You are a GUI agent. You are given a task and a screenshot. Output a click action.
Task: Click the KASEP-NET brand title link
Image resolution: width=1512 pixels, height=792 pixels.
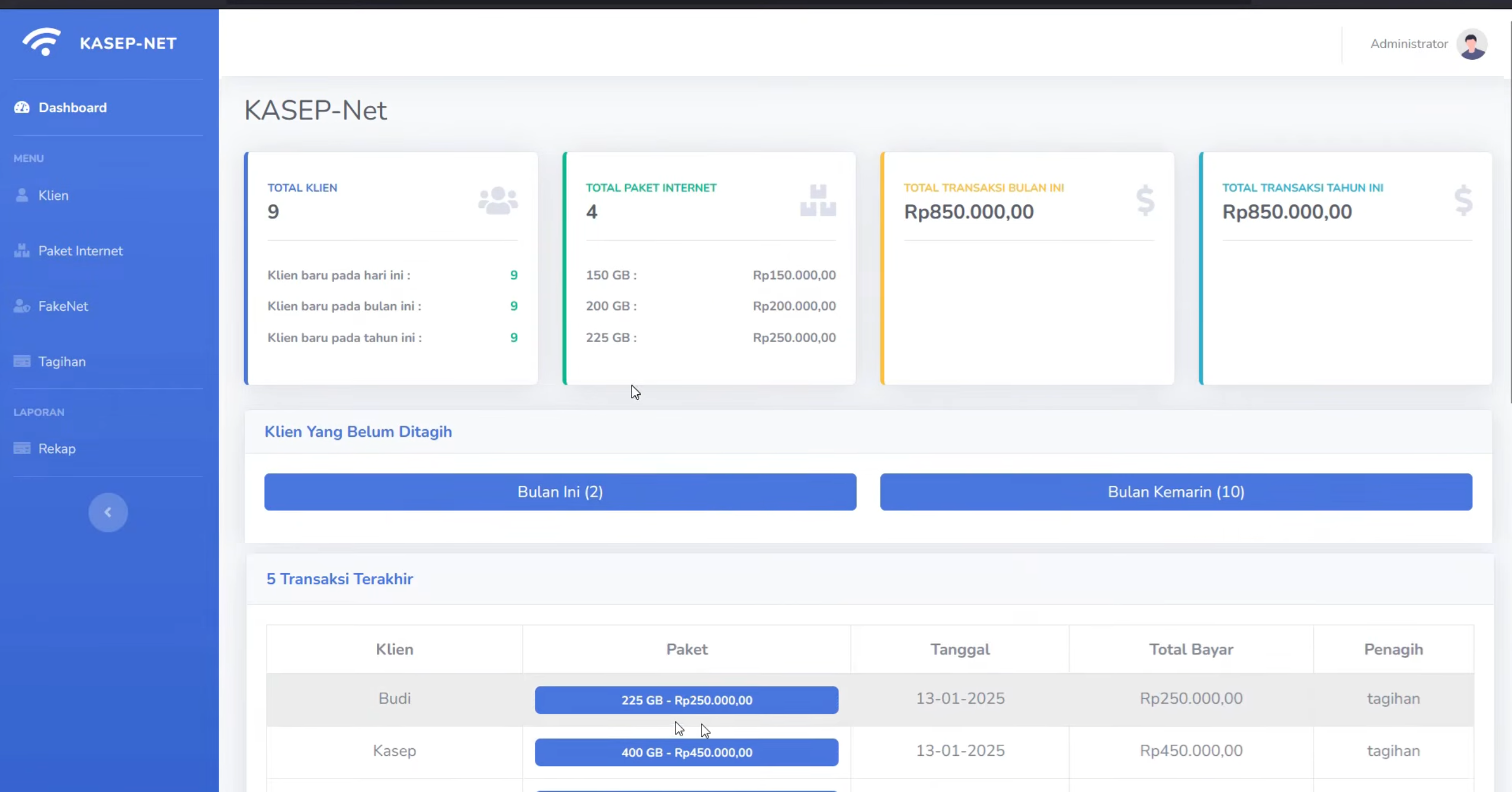tap(128, 43)
